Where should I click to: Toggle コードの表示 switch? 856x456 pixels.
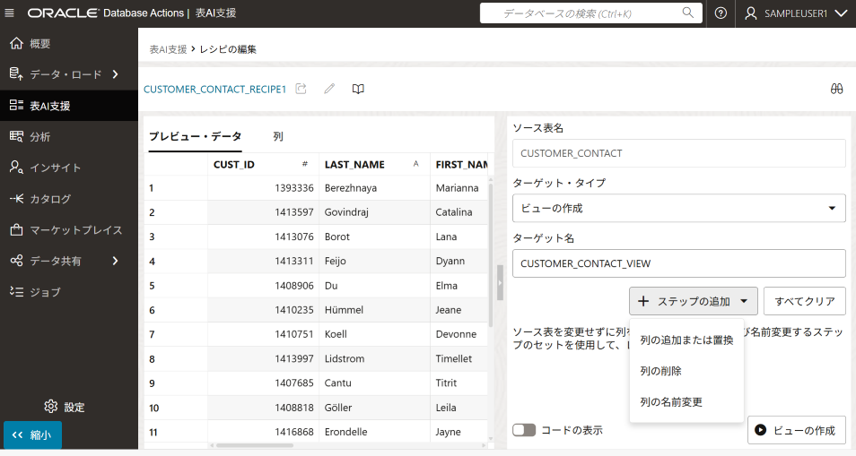click(x=524, y=430)
